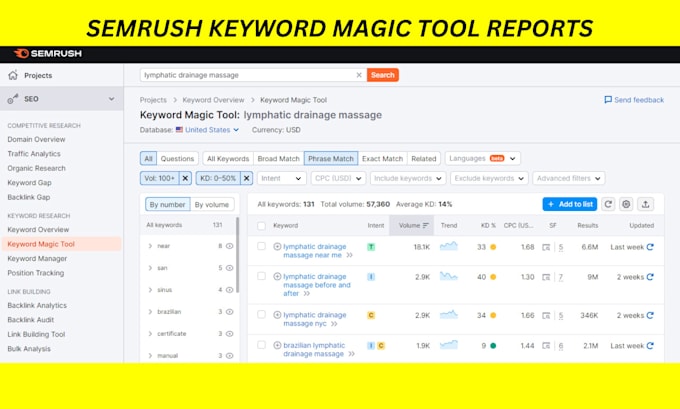Open the Exclude keywords dropdown
Image resolution: width=680 pixels, height=409 pixels.
pos(489,178)
